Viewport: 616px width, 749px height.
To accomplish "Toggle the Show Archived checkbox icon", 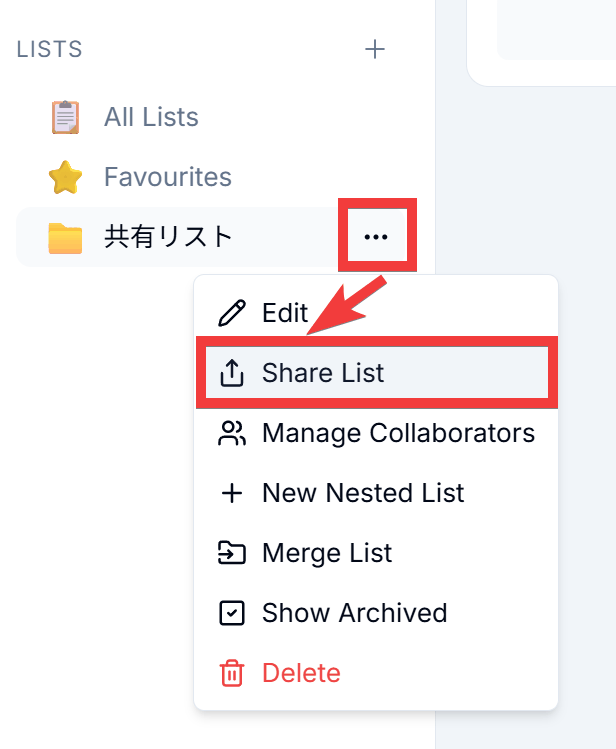I will (232, 613).
